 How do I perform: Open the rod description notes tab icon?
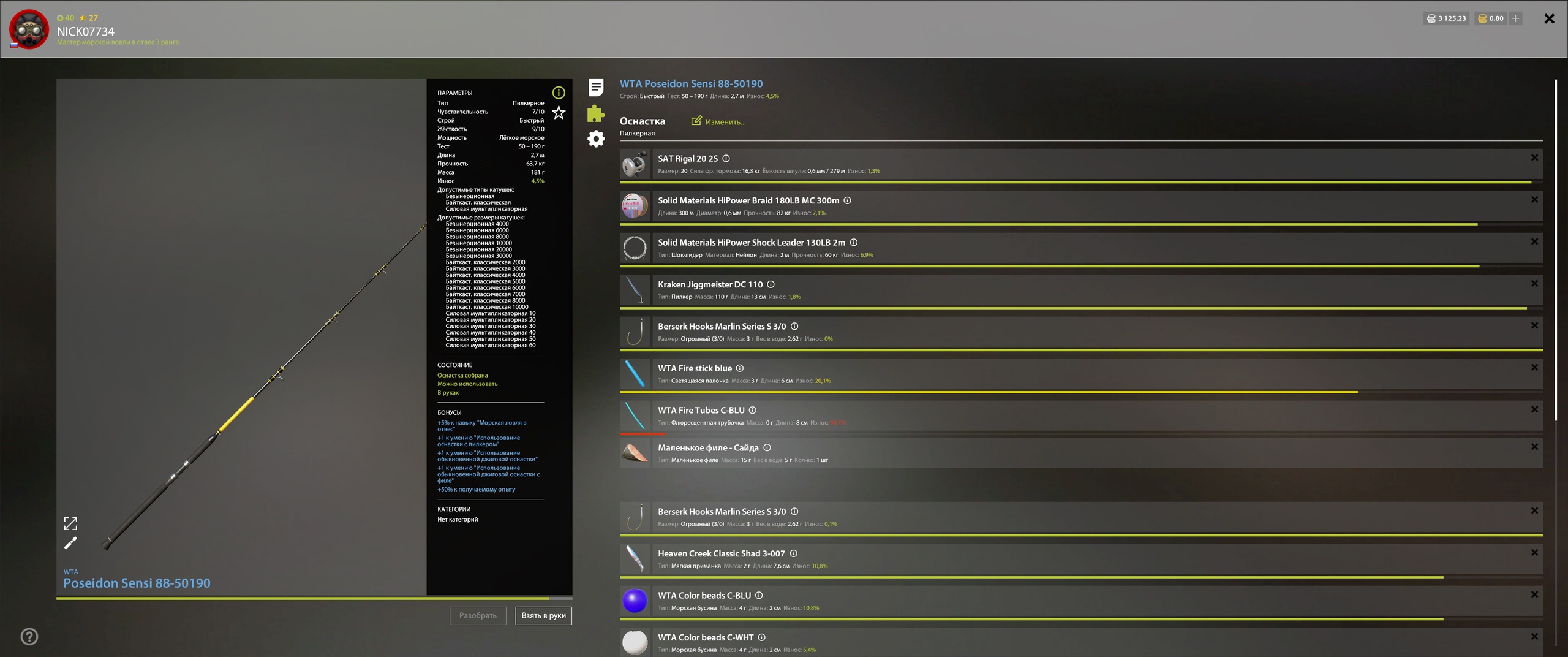[595, 88]
